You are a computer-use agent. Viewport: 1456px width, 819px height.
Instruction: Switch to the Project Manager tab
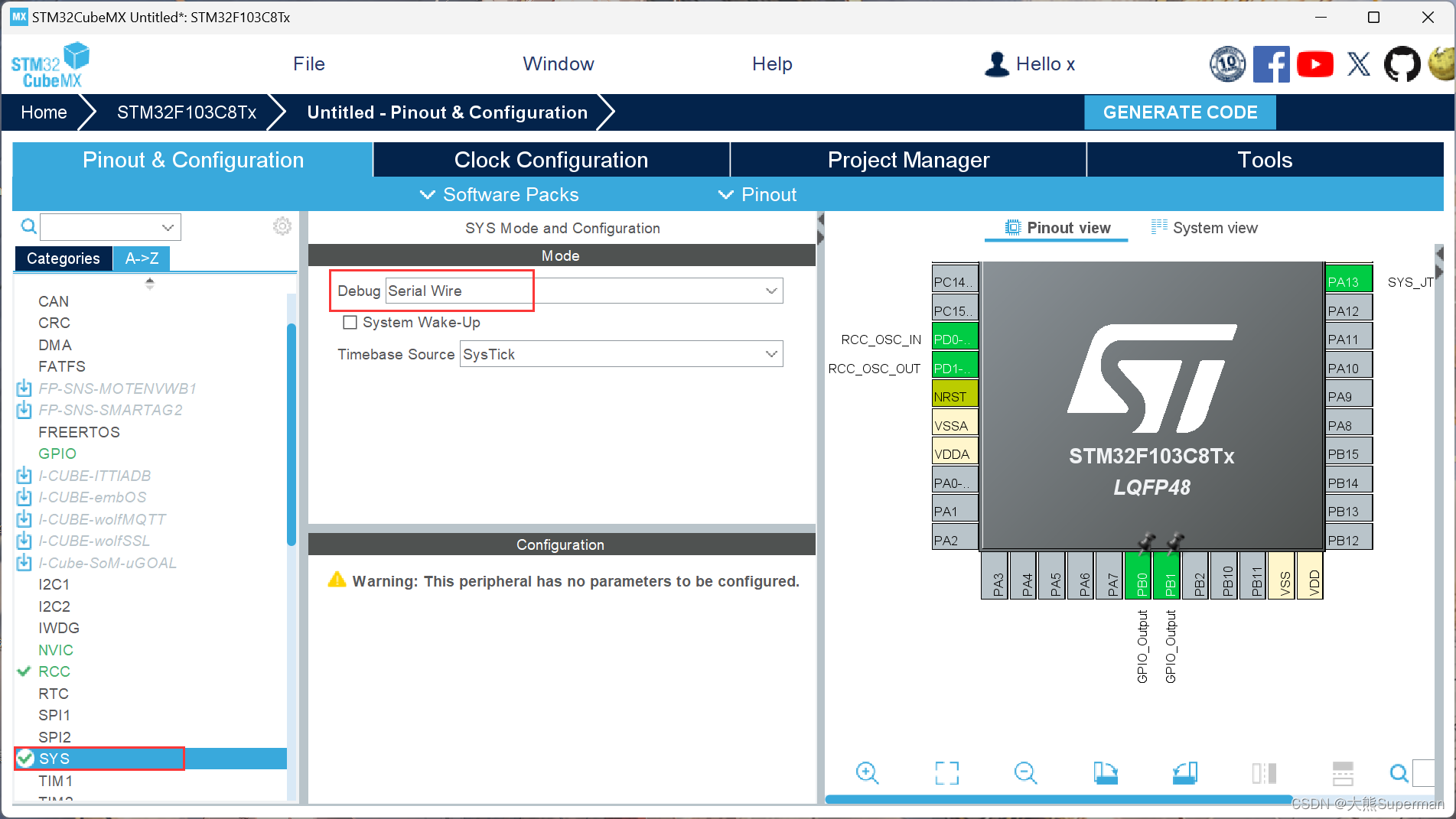(908, 160)
